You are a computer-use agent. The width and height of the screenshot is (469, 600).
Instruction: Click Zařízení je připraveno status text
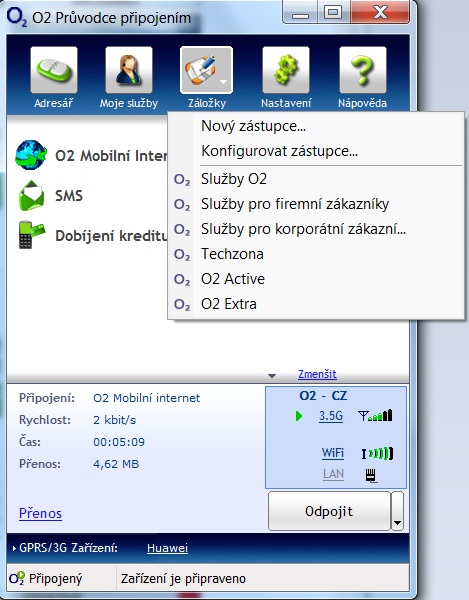tap(183, 579)
